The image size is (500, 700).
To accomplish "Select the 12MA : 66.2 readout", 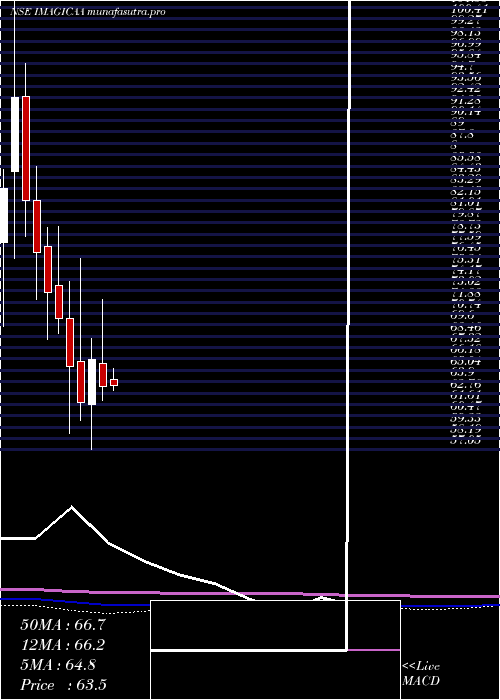I will tap(63, 645).
